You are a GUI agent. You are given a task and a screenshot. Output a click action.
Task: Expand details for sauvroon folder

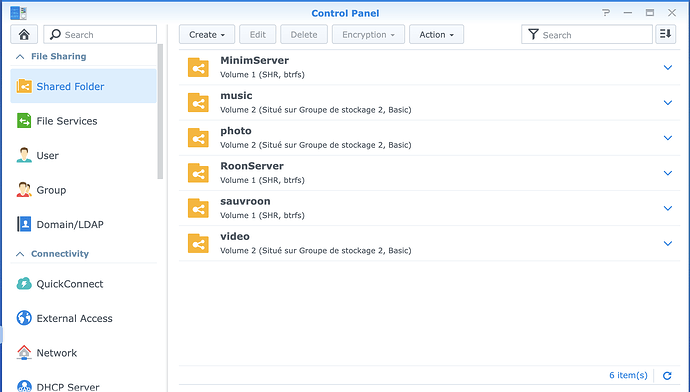[668, 208]
